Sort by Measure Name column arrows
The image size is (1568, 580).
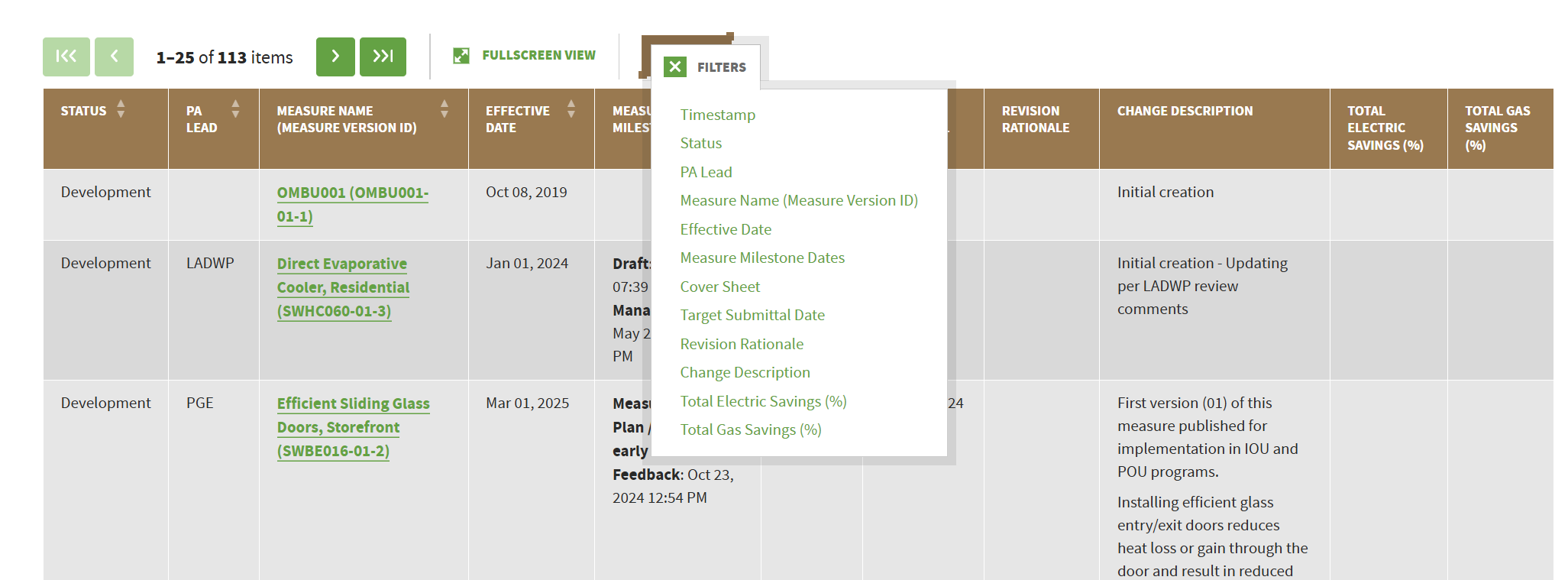tap(445, 109)
